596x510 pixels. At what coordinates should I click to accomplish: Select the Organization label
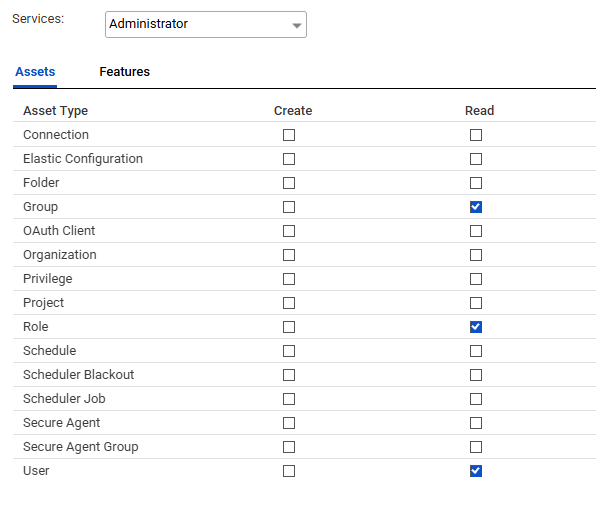pos(60,255)
